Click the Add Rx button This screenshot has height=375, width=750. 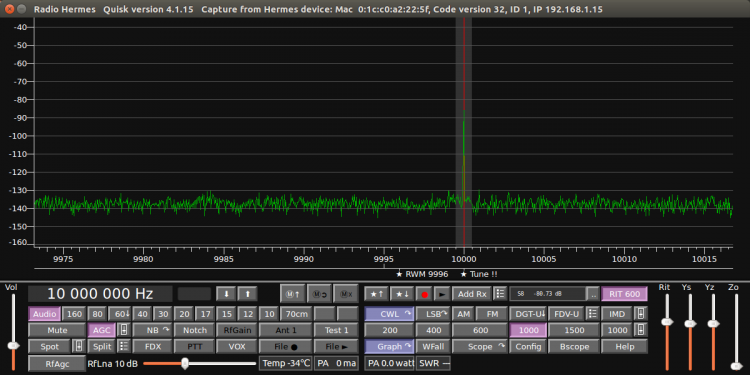[472, 294]
